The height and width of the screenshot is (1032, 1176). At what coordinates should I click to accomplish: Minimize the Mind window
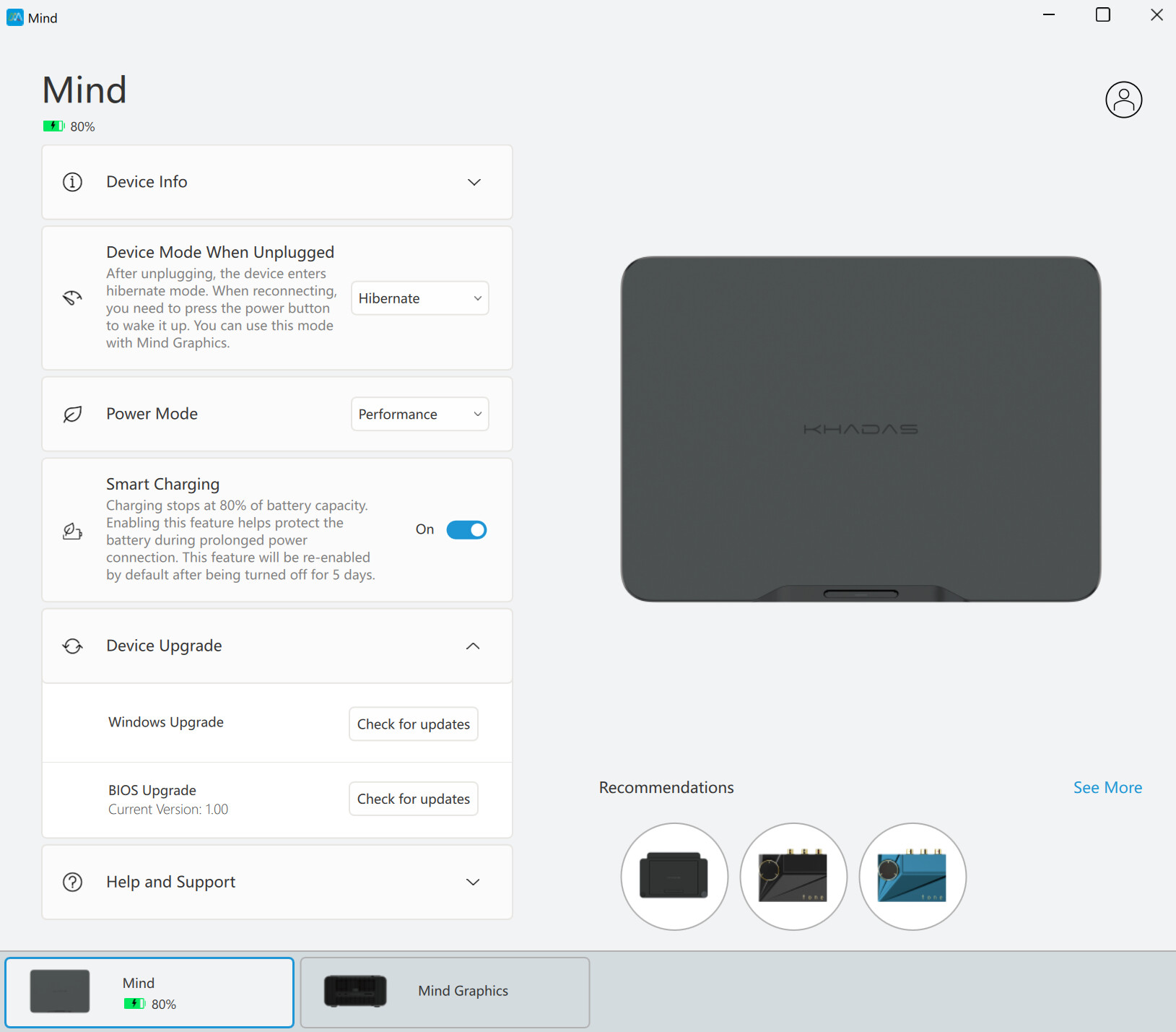click(1049, 14)
